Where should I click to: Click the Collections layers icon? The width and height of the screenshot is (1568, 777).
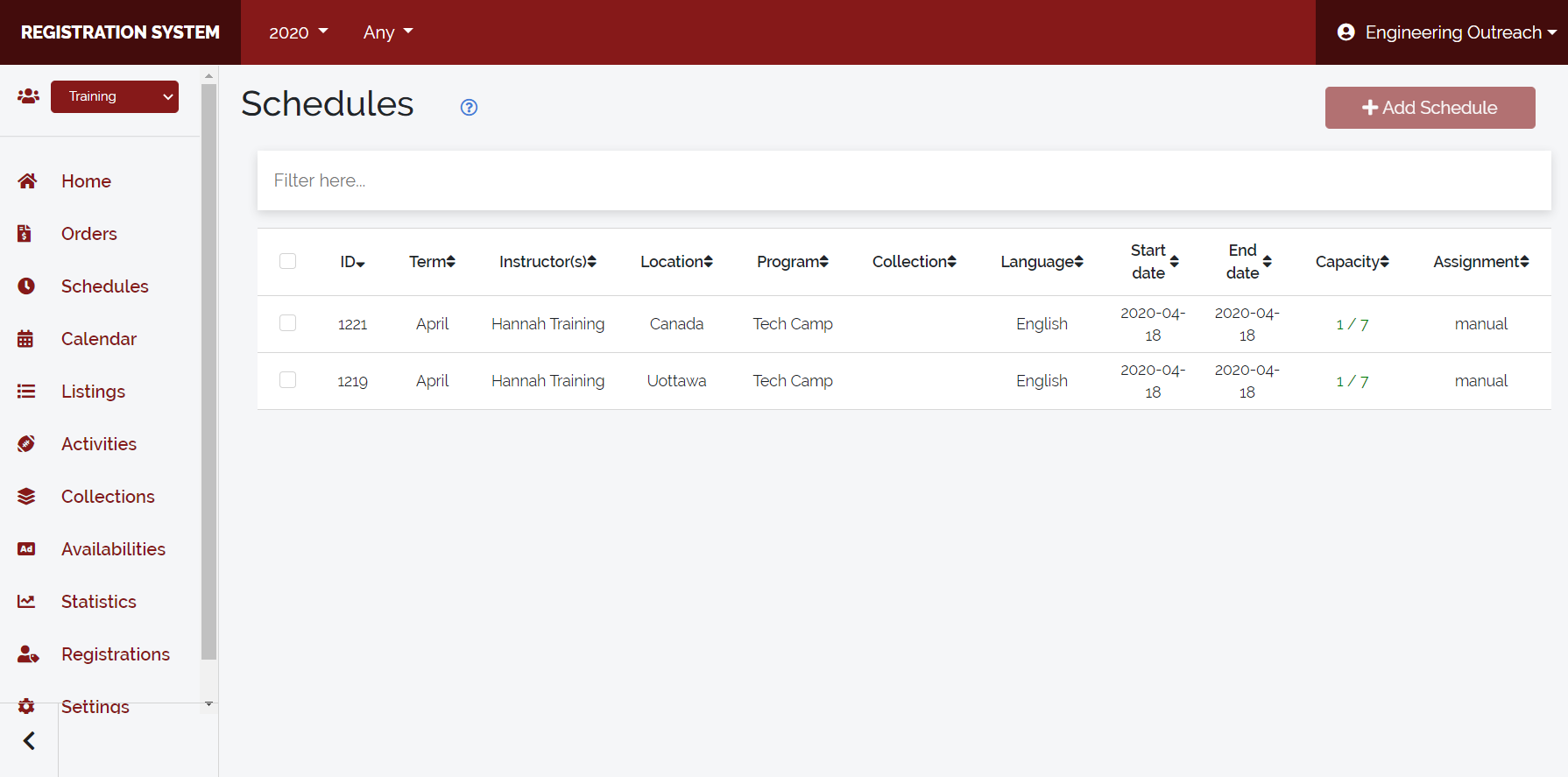26,497
